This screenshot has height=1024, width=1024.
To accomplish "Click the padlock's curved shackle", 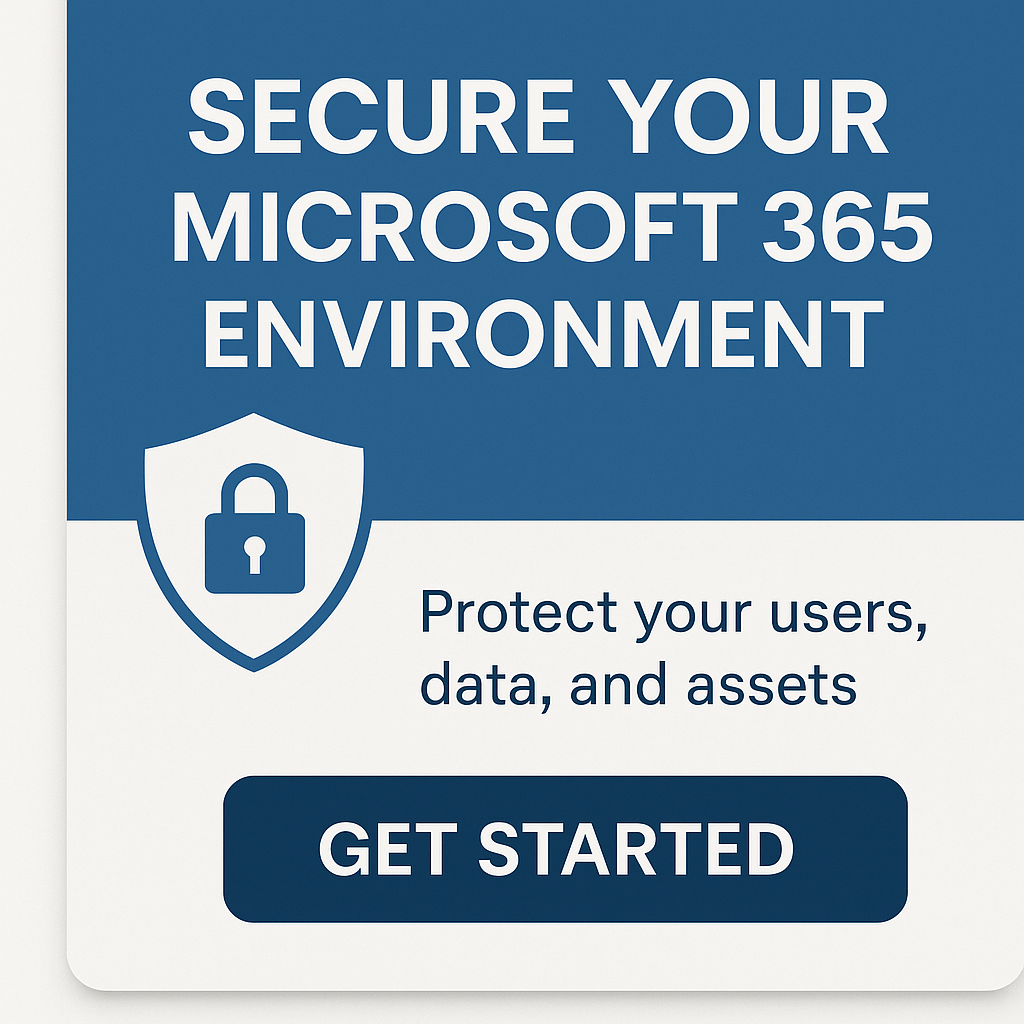I will (x=255, y=488).
